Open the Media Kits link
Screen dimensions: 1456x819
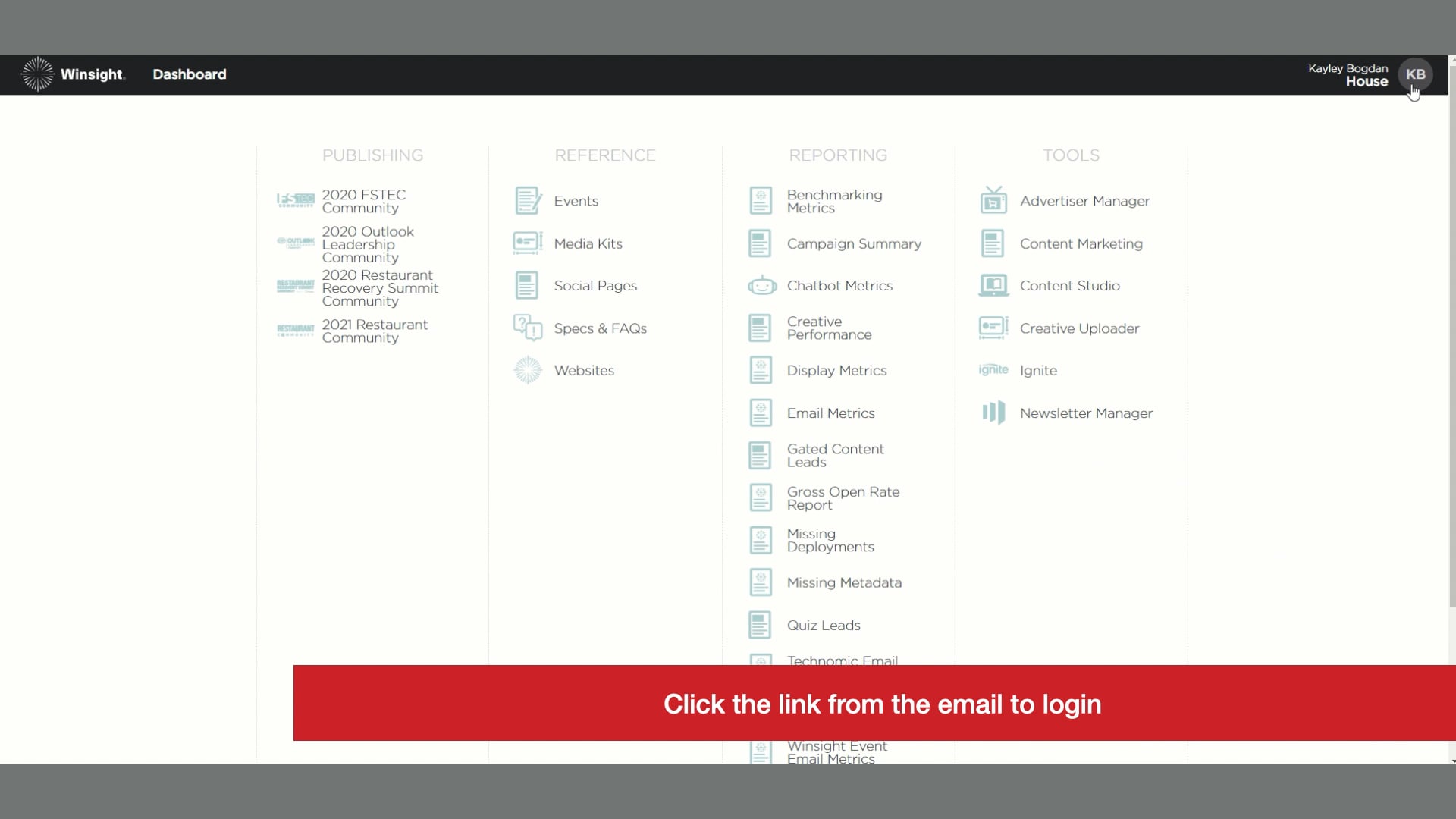588,243
